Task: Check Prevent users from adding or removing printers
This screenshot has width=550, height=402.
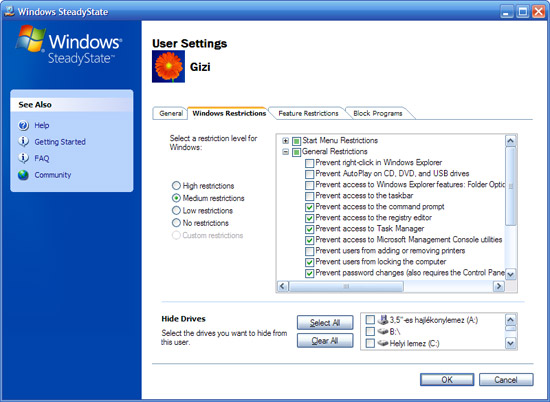Action: click(x=309, y=251)
